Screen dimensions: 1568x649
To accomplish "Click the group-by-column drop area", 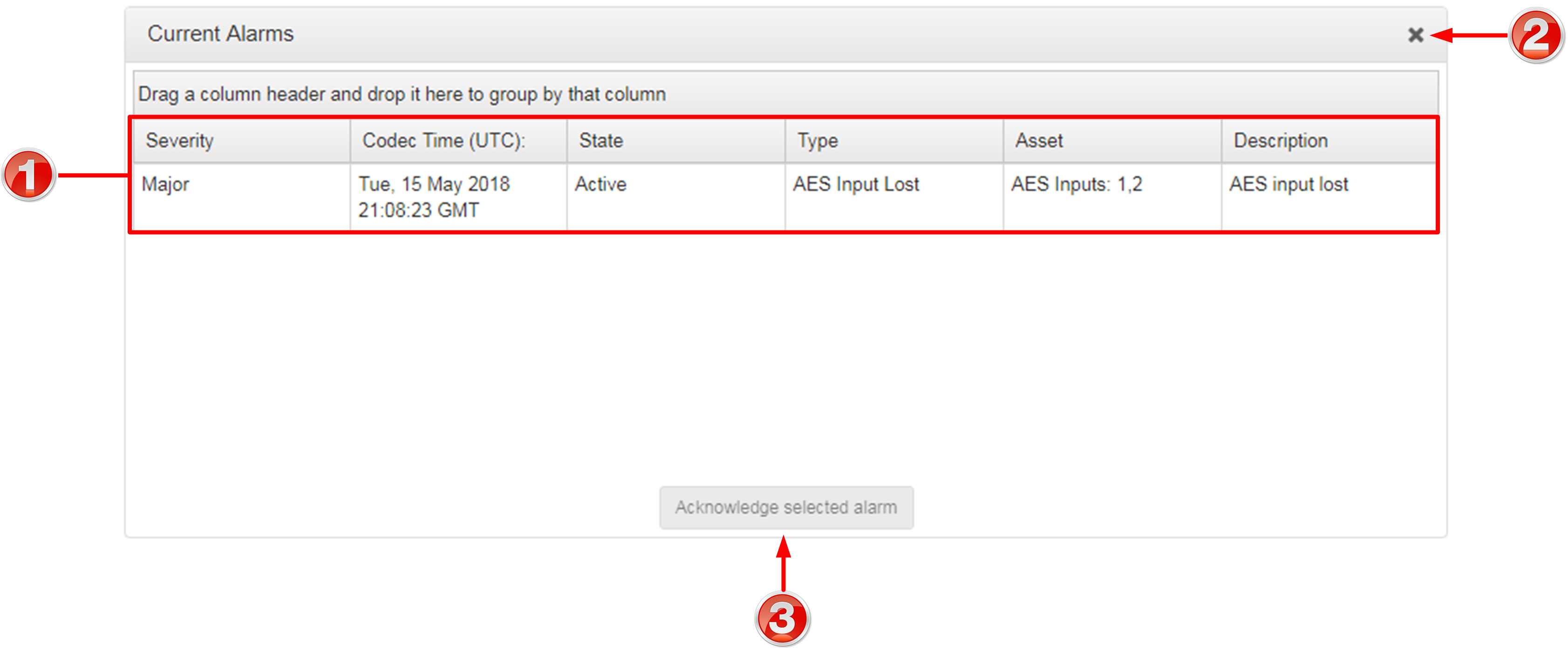I will [x=785, y=95].
